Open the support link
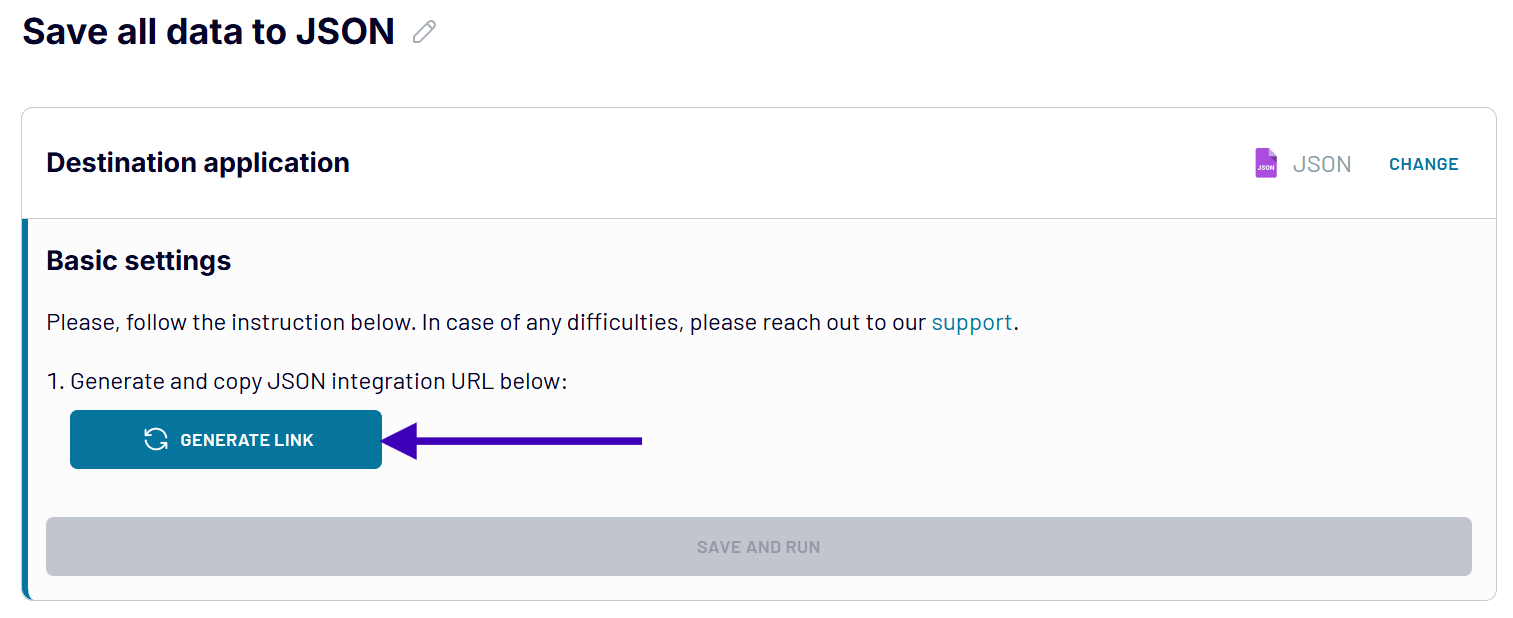 [971, 322]
